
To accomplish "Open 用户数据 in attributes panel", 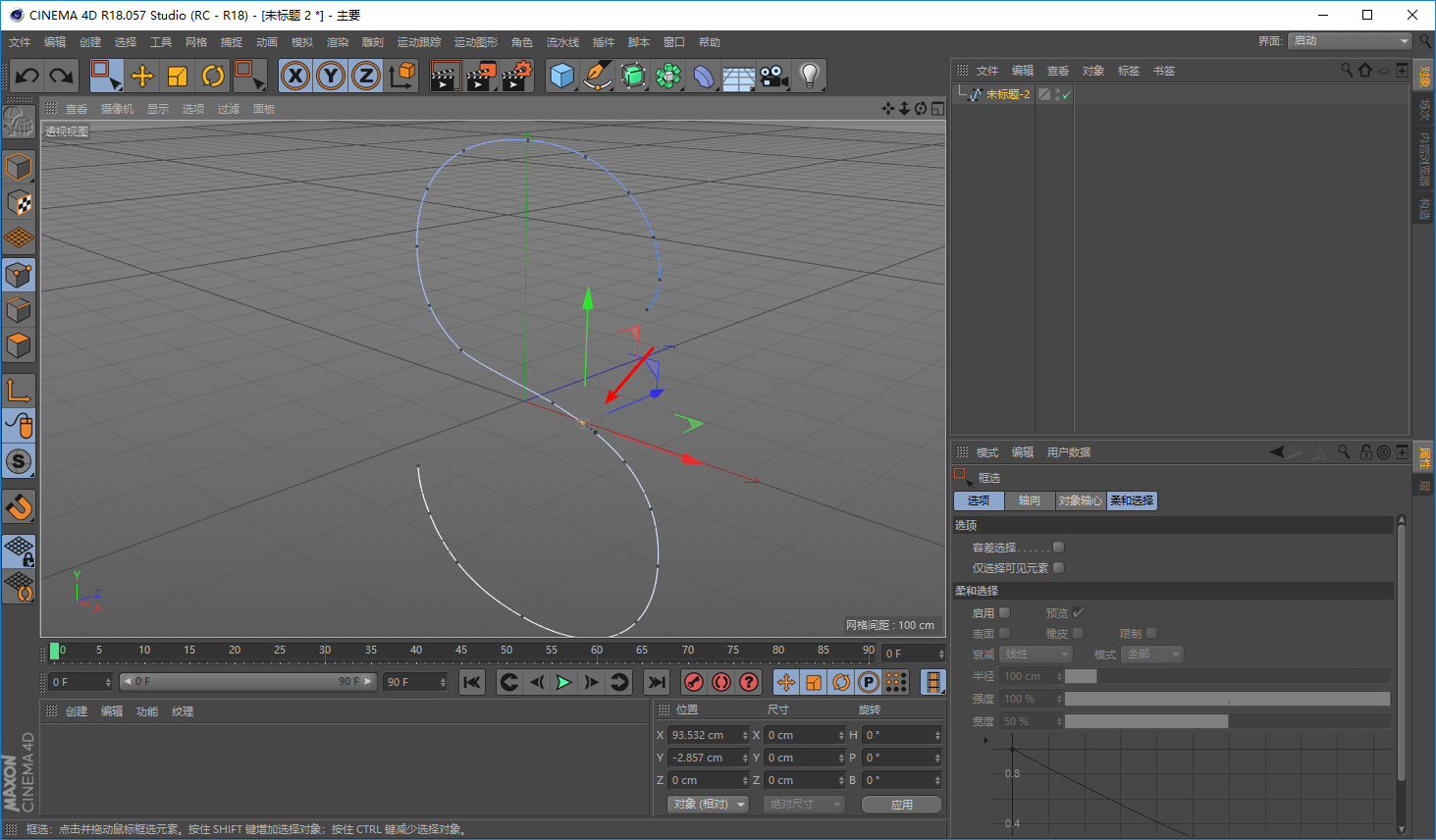I will tap(1069, 452).
